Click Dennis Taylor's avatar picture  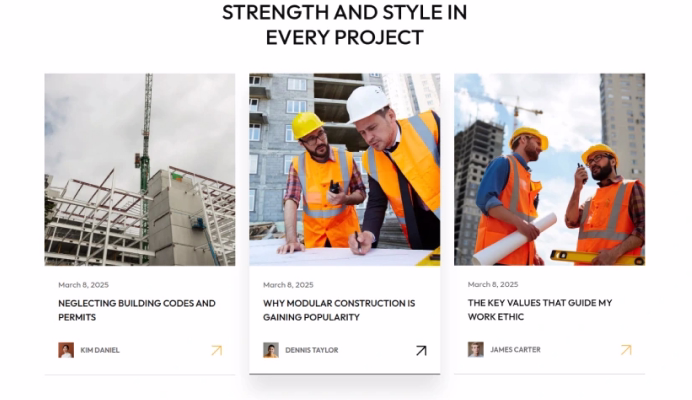[271, 350]
